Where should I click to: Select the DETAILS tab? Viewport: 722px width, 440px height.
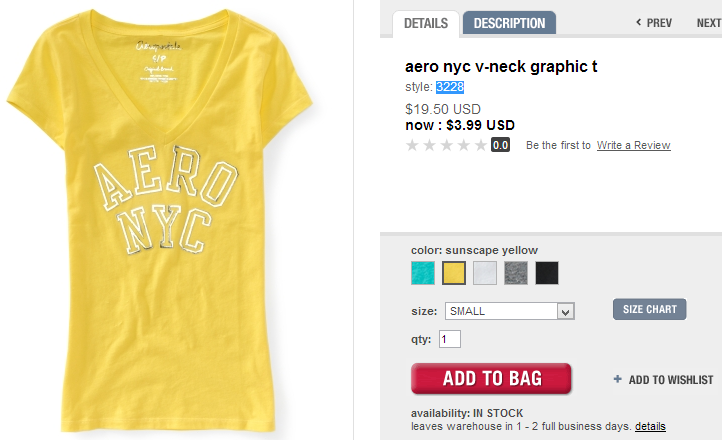425,23
